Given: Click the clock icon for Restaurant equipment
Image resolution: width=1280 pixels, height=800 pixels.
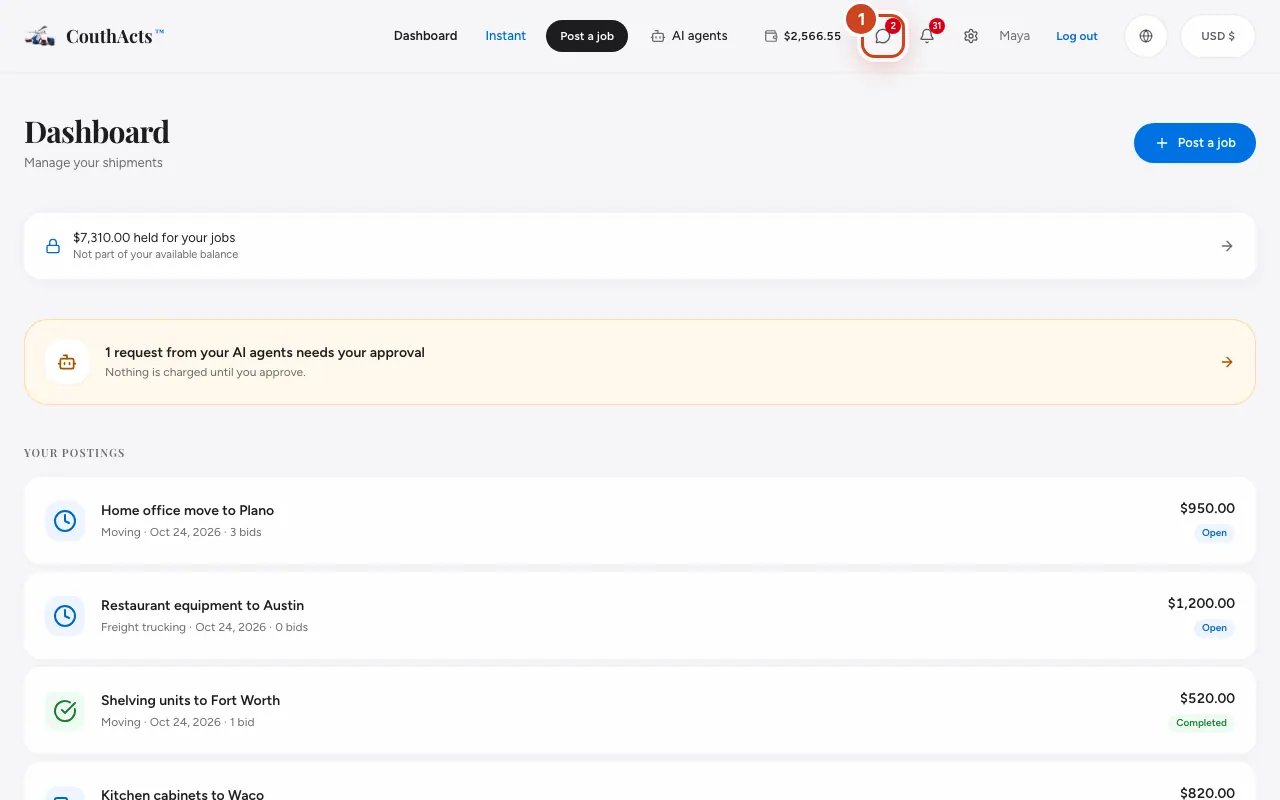Looking at the screenshot, I should click(x=65, y=616).
